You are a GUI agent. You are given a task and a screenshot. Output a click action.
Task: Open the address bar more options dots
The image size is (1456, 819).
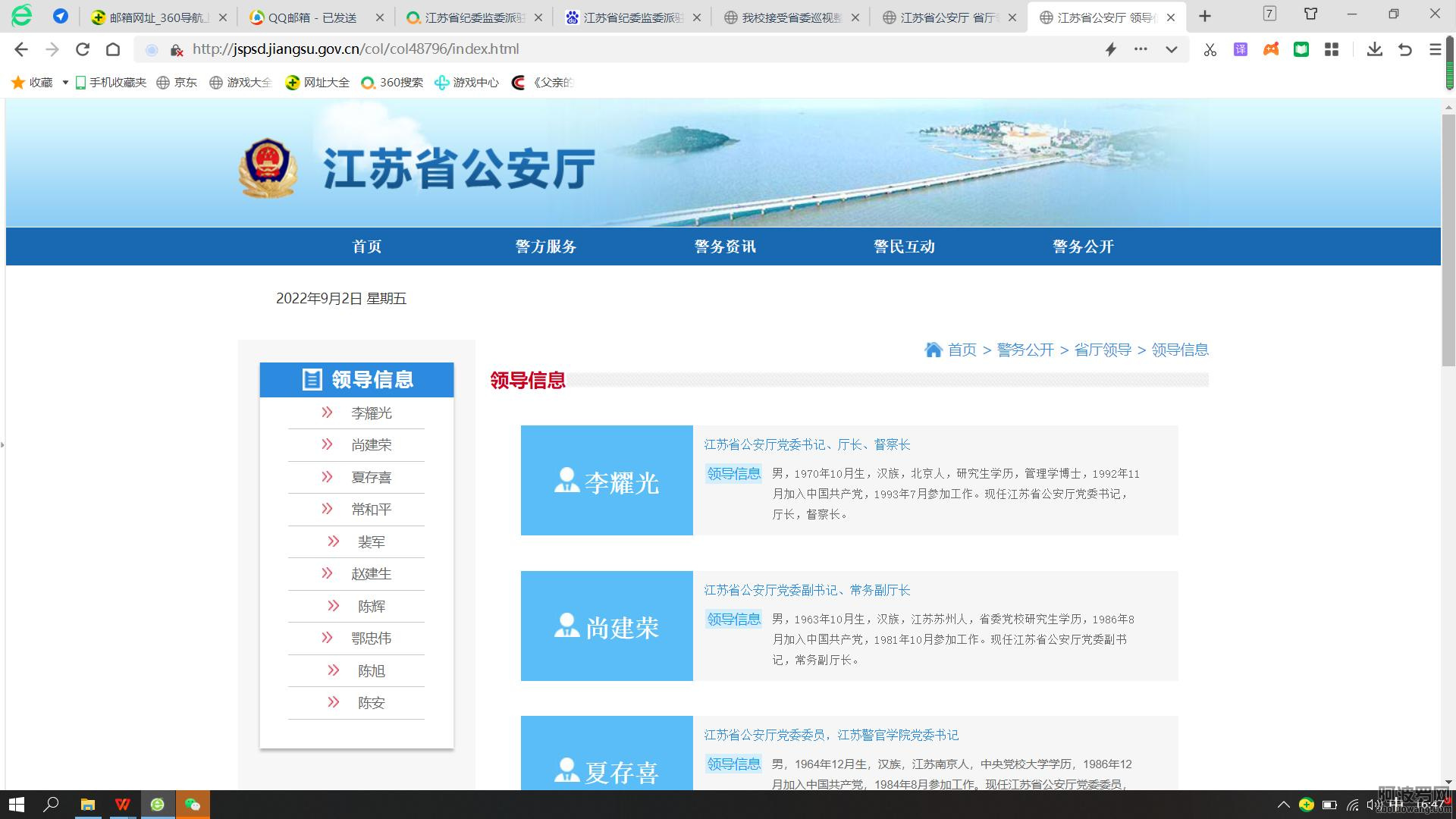(1141, 49)
